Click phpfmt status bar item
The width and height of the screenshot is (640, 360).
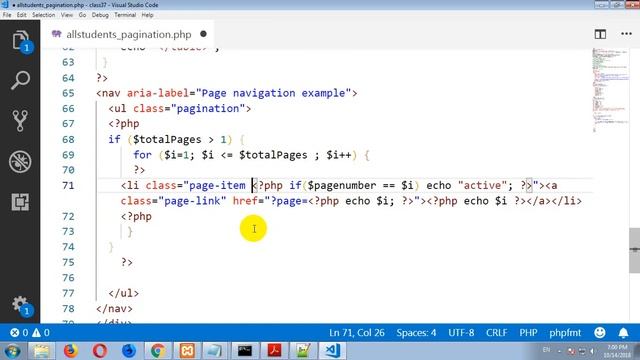(565, 333)
